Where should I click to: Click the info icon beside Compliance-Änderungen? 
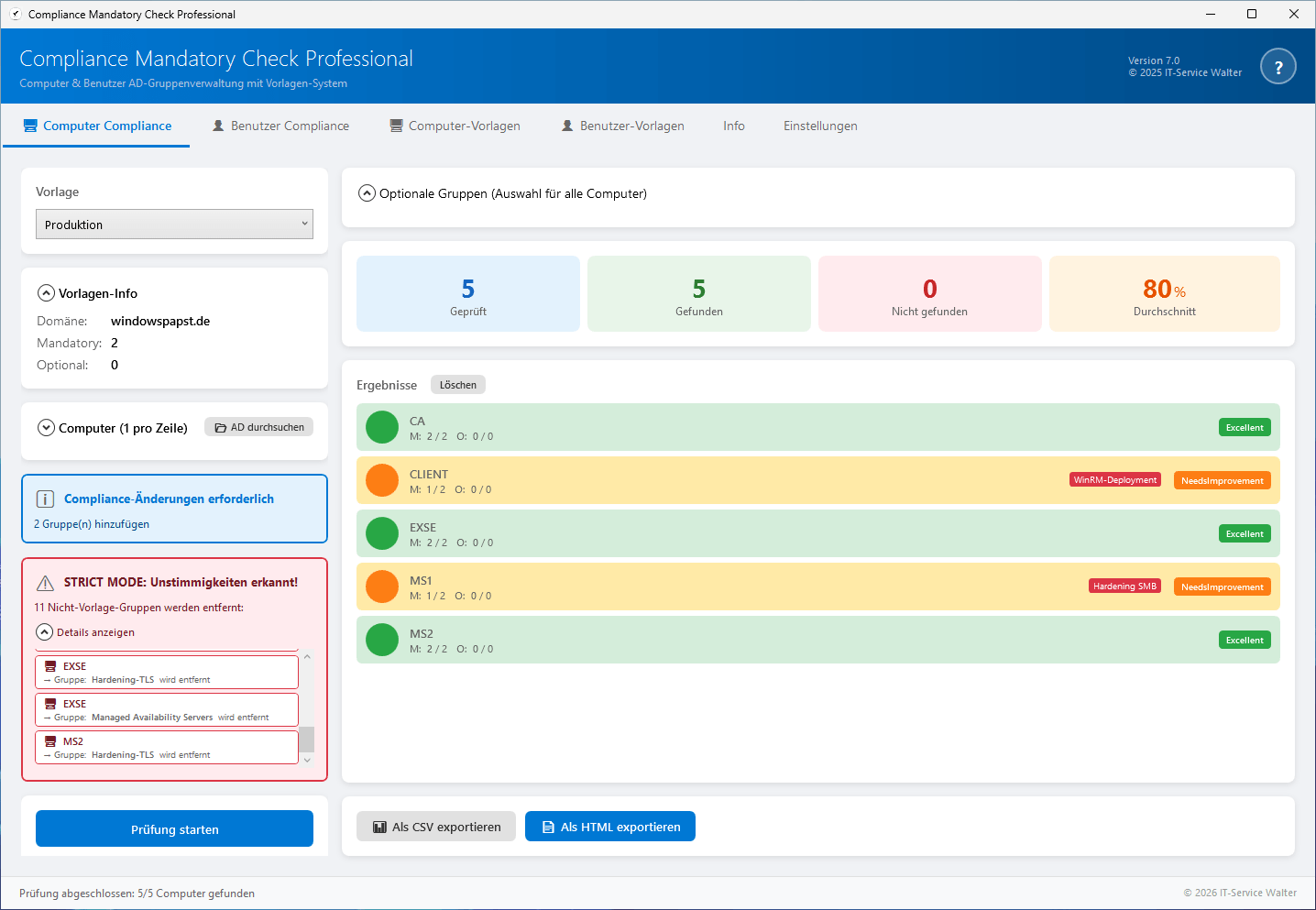45,499
